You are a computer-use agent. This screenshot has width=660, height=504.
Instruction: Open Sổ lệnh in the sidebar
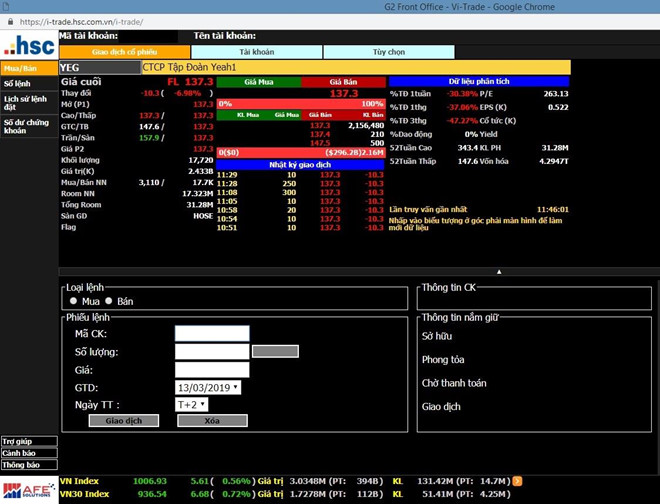17,84
